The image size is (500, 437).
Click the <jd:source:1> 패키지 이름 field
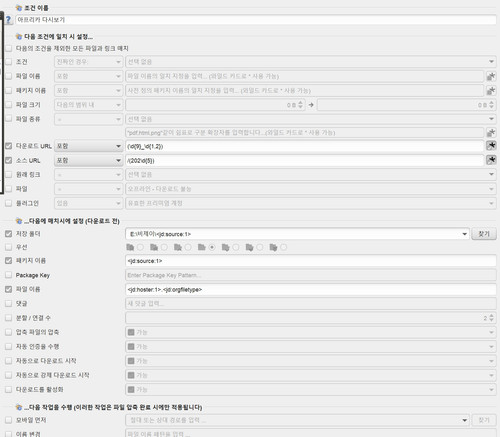point(311,261)
